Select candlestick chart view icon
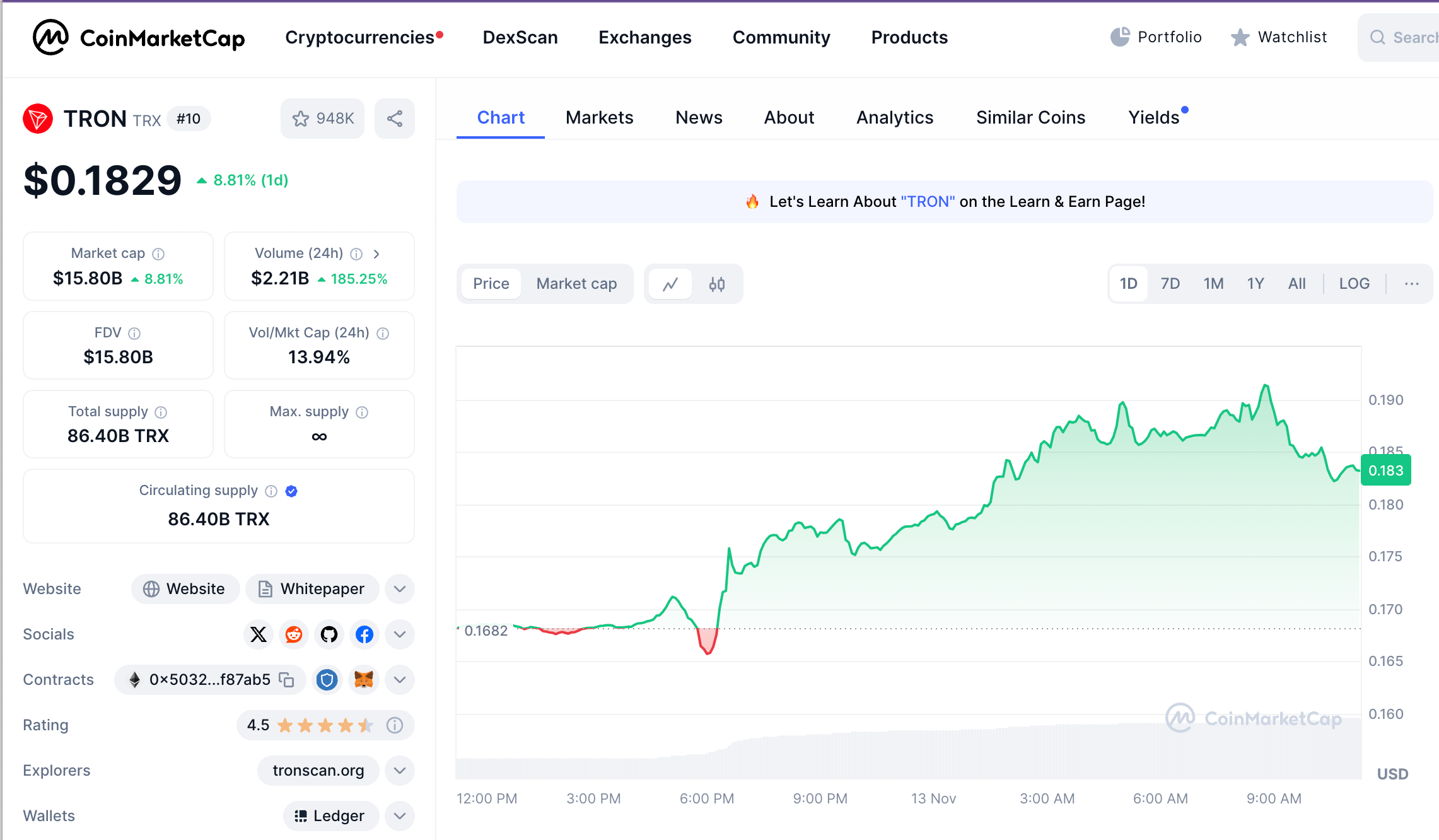 [x=717, y=284]
